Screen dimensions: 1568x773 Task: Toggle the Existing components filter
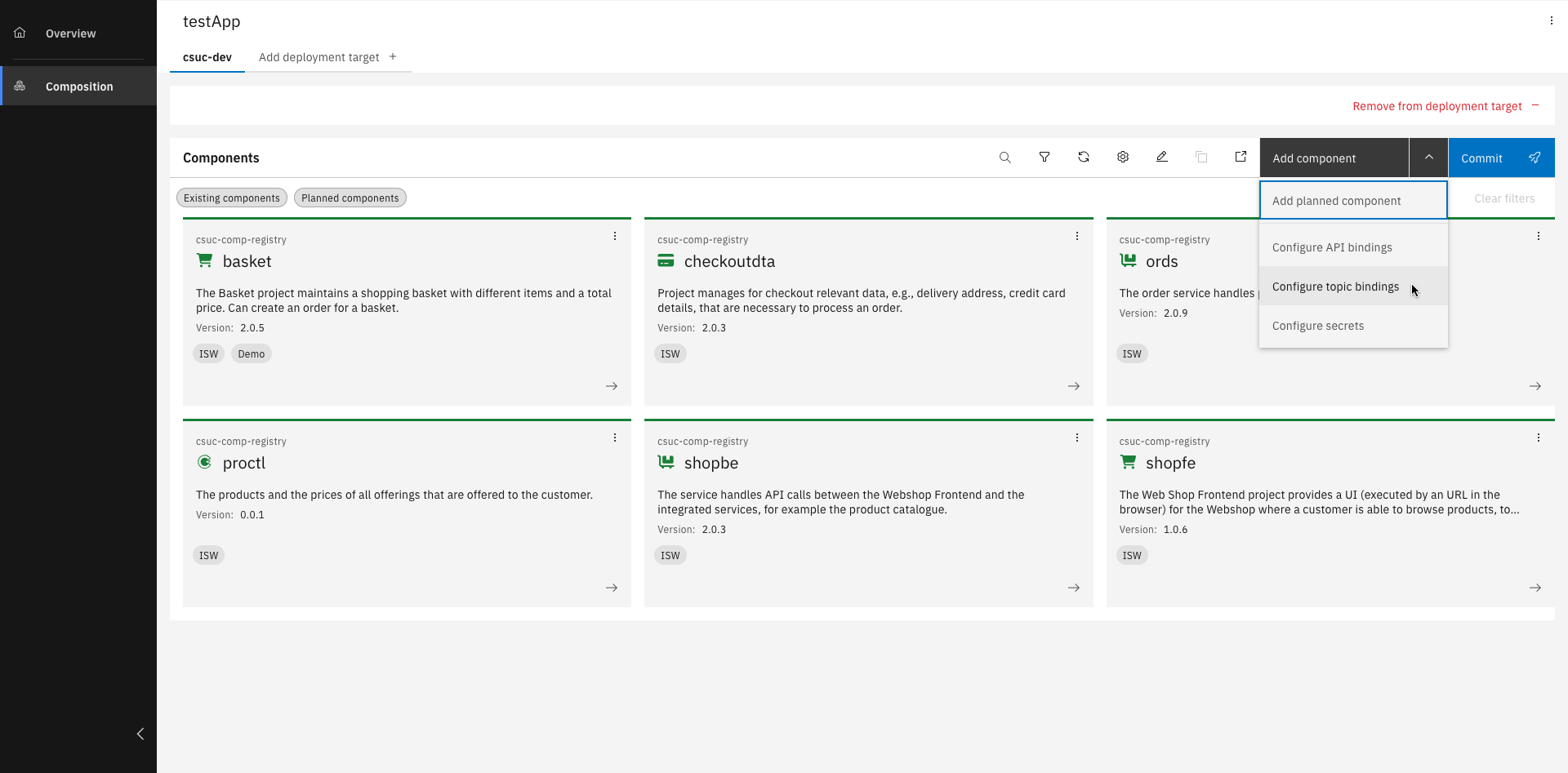[231, 198]
